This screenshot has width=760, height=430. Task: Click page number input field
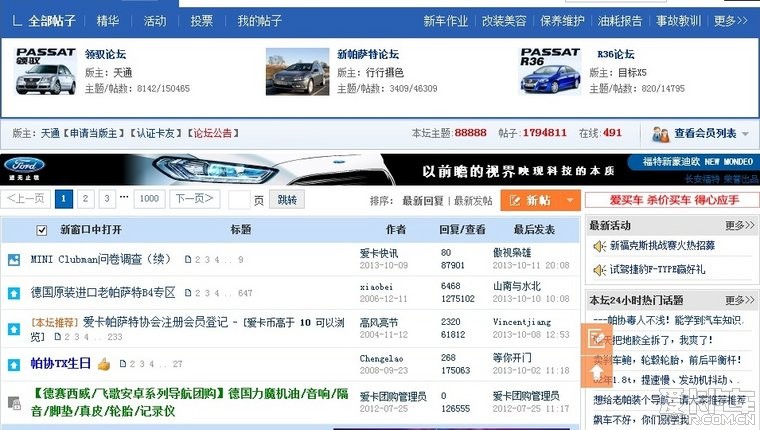coord(239,200)
